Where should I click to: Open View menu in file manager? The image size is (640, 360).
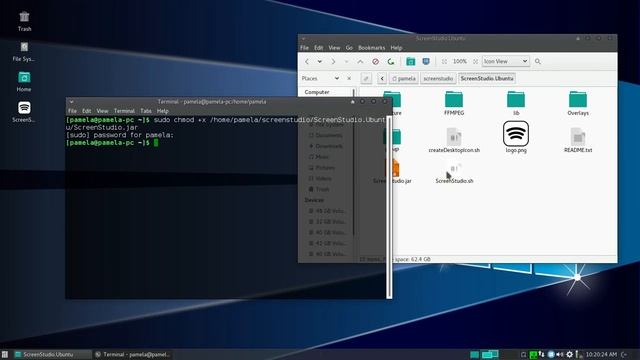point(334,48)
